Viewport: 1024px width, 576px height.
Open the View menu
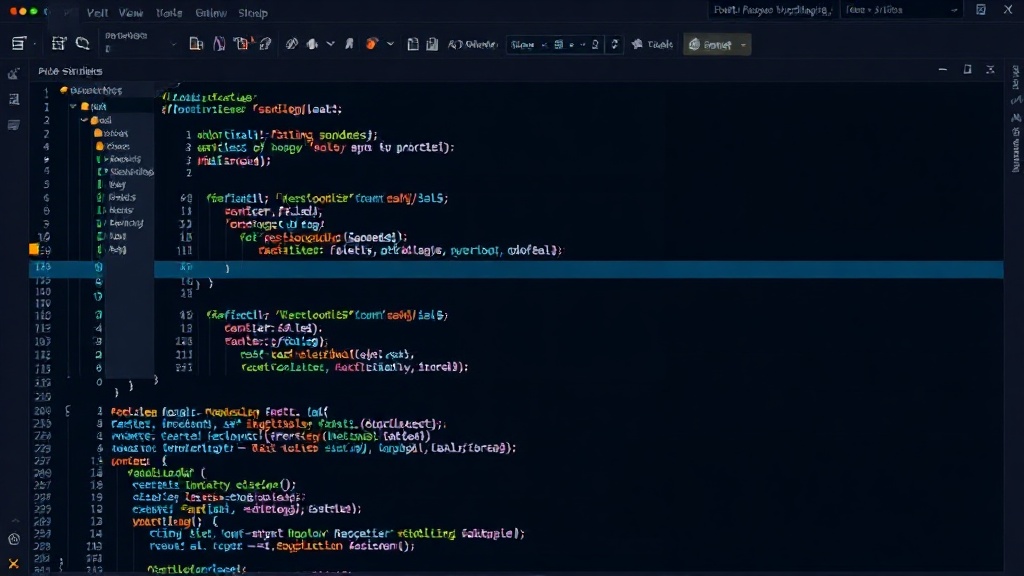131,12
